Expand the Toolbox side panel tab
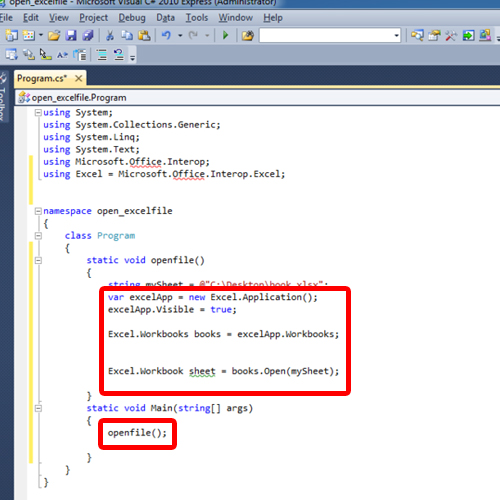This screenshot has height=500, width=500. [3, 97]
